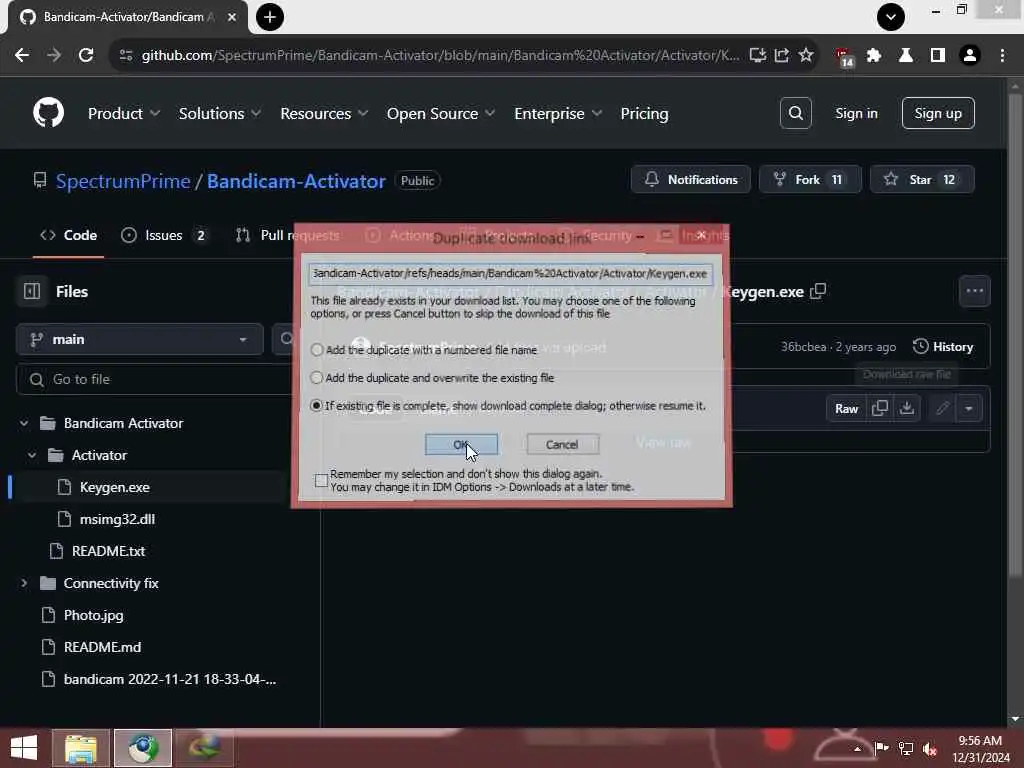
Task: Open the Chrome profile avatar icon
Action: point(970,56)
